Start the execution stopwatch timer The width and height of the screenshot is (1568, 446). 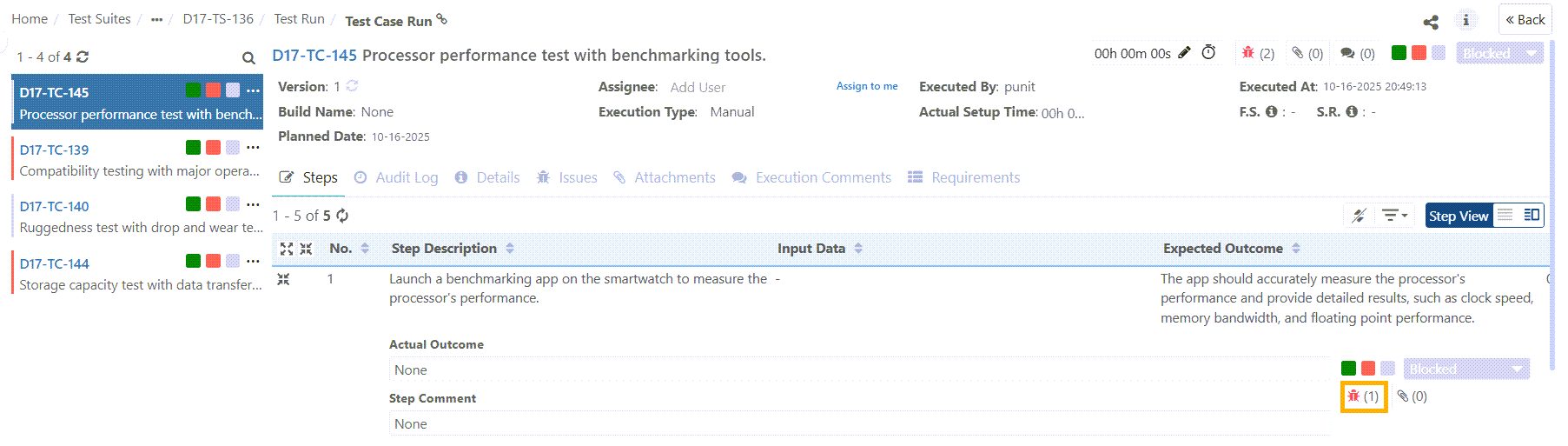[x=1208, y=52]
